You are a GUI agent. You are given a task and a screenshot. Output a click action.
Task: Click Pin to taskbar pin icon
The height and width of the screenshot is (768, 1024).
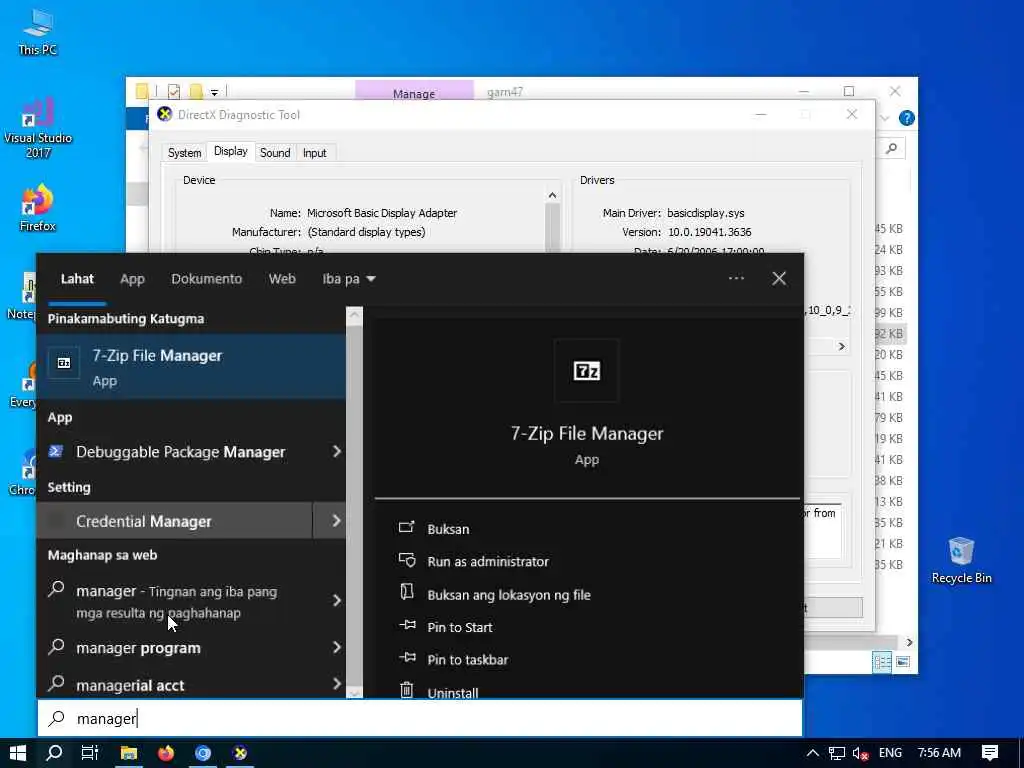(x=408, y=658)
